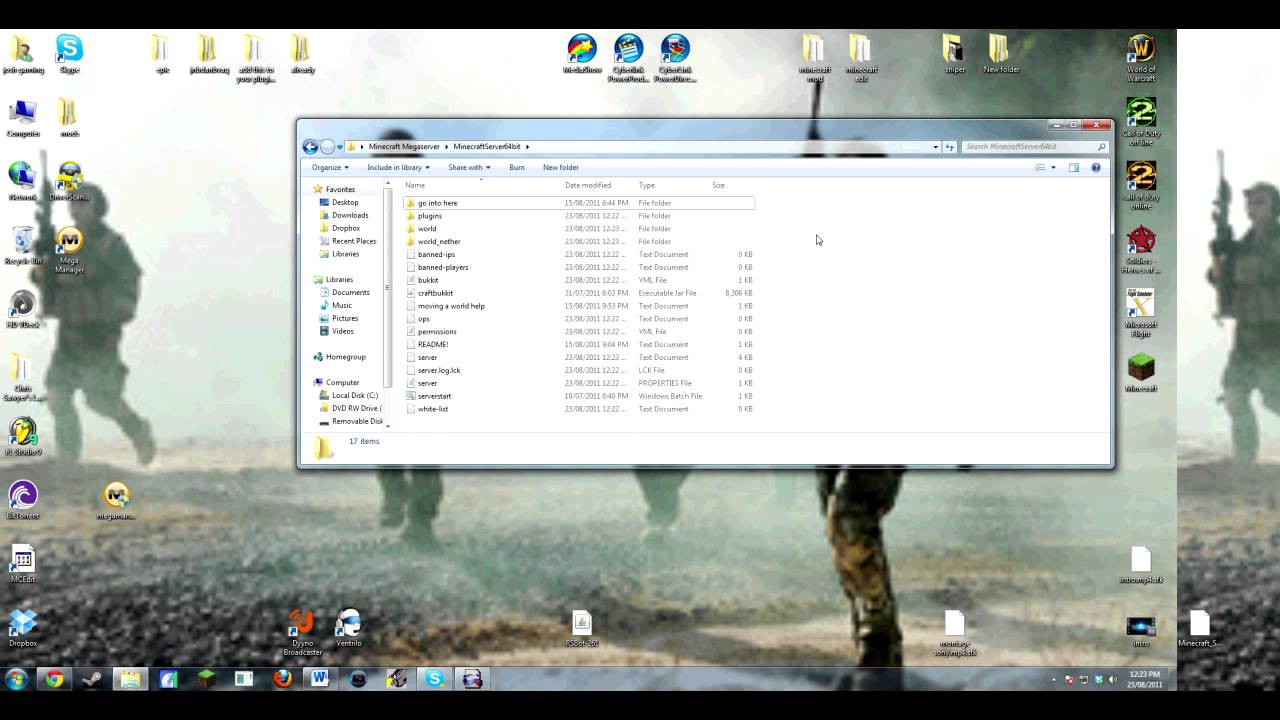This screenshot has height=720, width=1280.
Task: Select the Minecraft grass block desktop icon
Action: (x=1141, y=373)
